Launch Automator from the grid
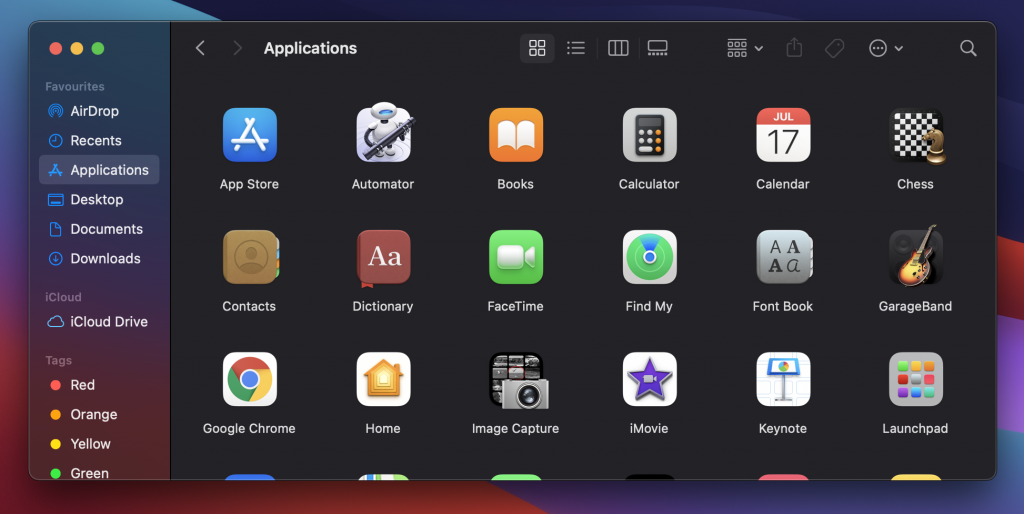Image resolution: width=1024 pixels, height=514 pixels. point(383,133)
